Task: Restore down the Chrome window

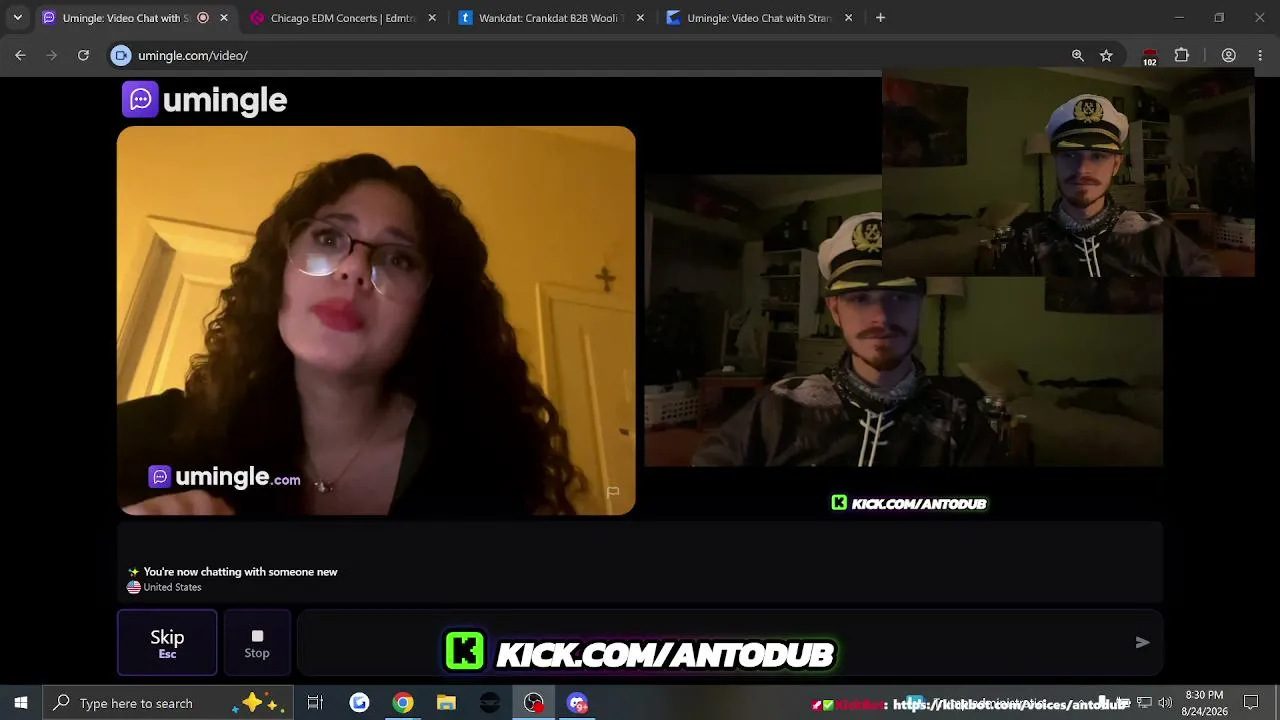Action: [1219, 17]
